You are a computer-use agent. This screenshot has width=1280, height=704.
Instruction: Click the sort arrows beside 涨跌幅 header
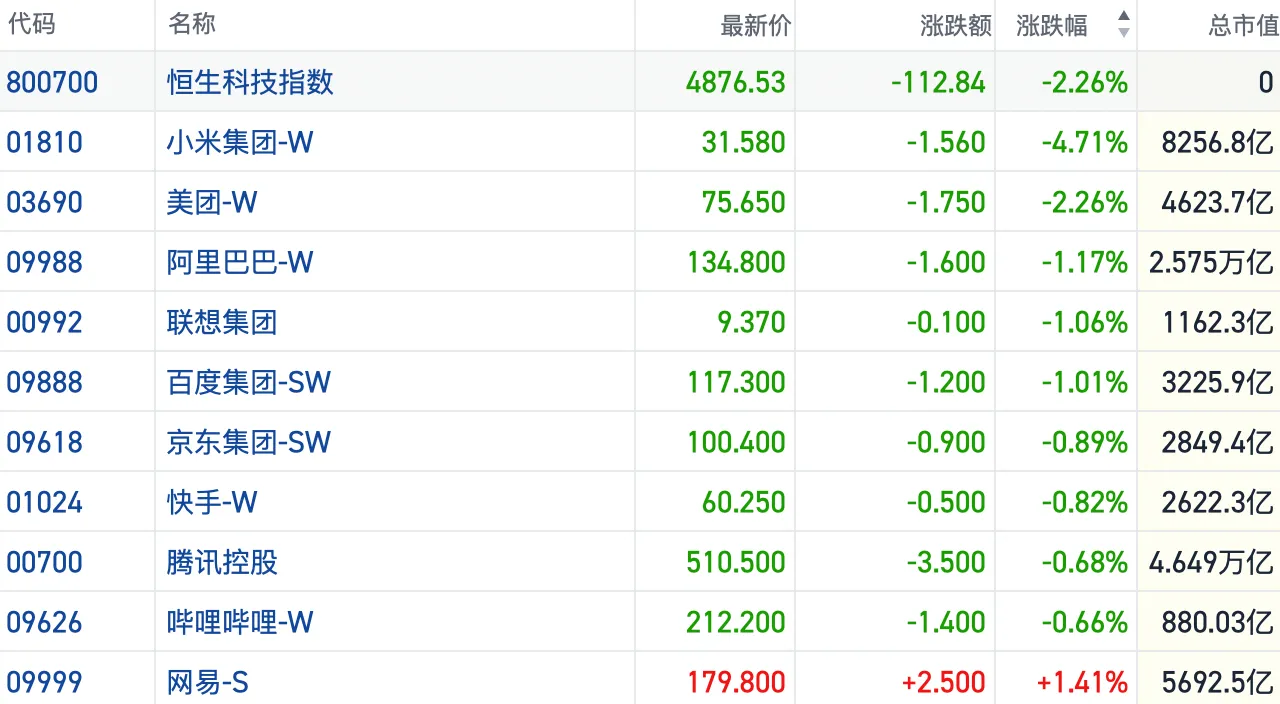[1124, 25]
